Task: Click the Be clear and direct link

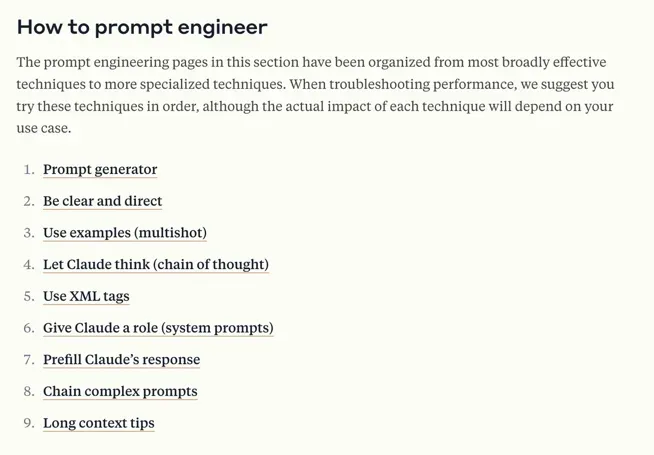Action: pyautogui.click(x=102, y=201)
